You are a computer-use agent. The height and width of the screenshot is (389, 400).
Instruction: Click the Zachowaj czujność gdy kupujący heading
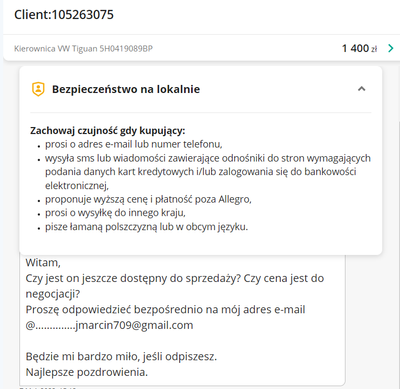(x=108, y=131)
